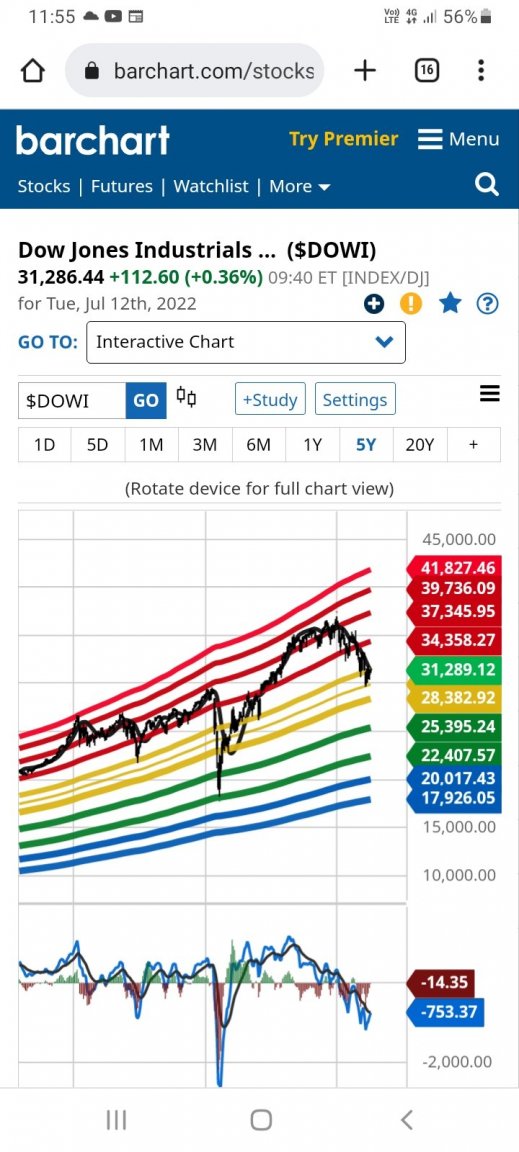Screen dimensions: 519x1152
Task: Select the 1D time range
Action: tap(45, 444)
